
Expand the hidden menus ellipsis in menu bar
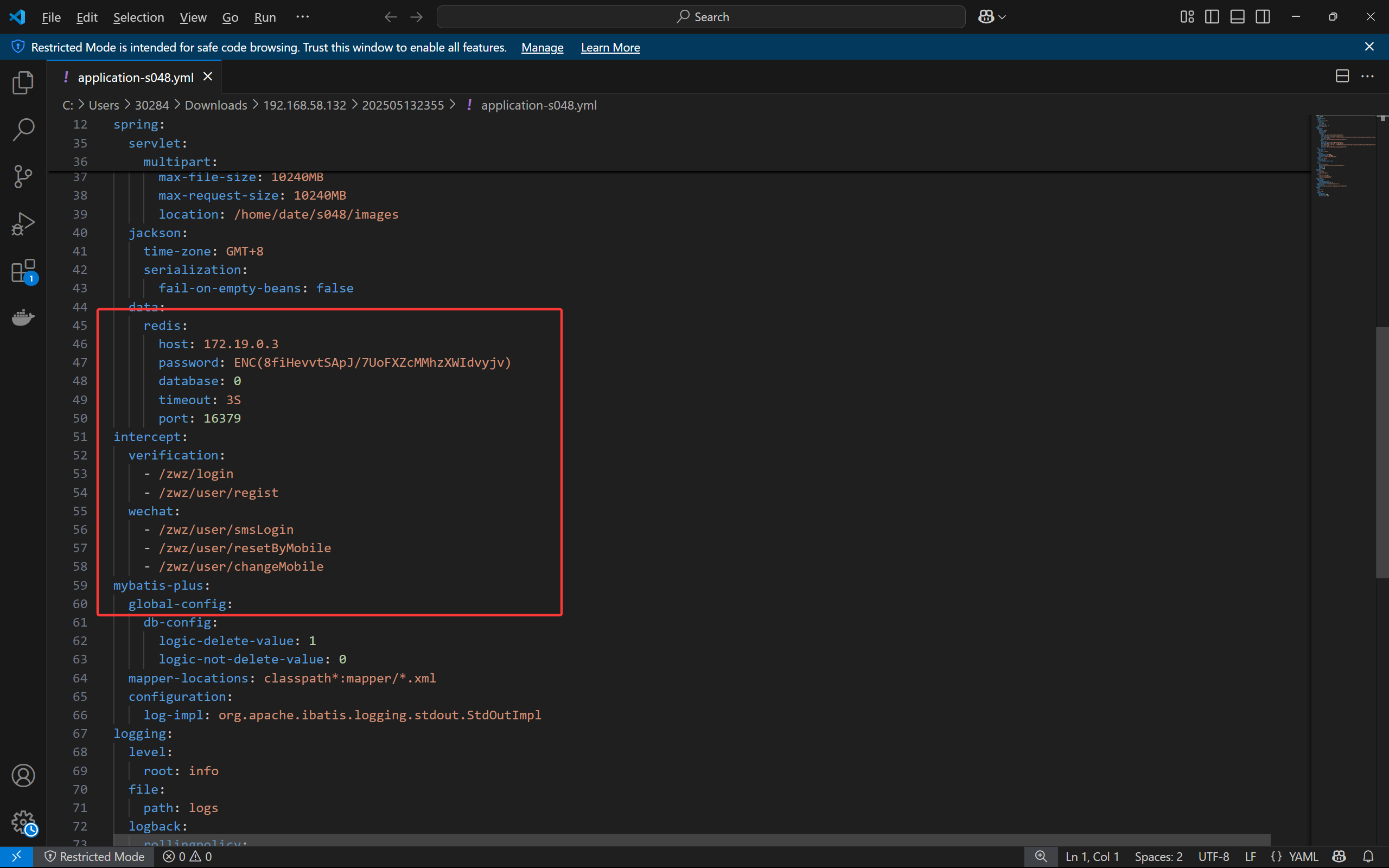[x=302, y=17]
